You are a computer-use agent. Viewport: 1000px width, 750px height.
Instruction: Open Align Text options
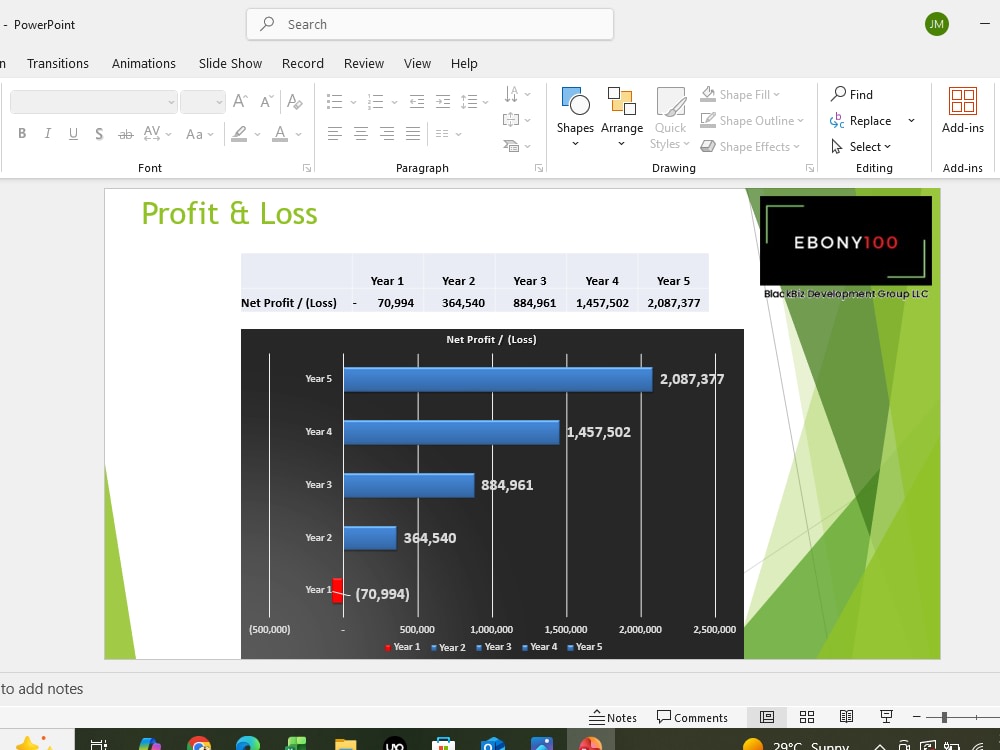click(517, 120)
